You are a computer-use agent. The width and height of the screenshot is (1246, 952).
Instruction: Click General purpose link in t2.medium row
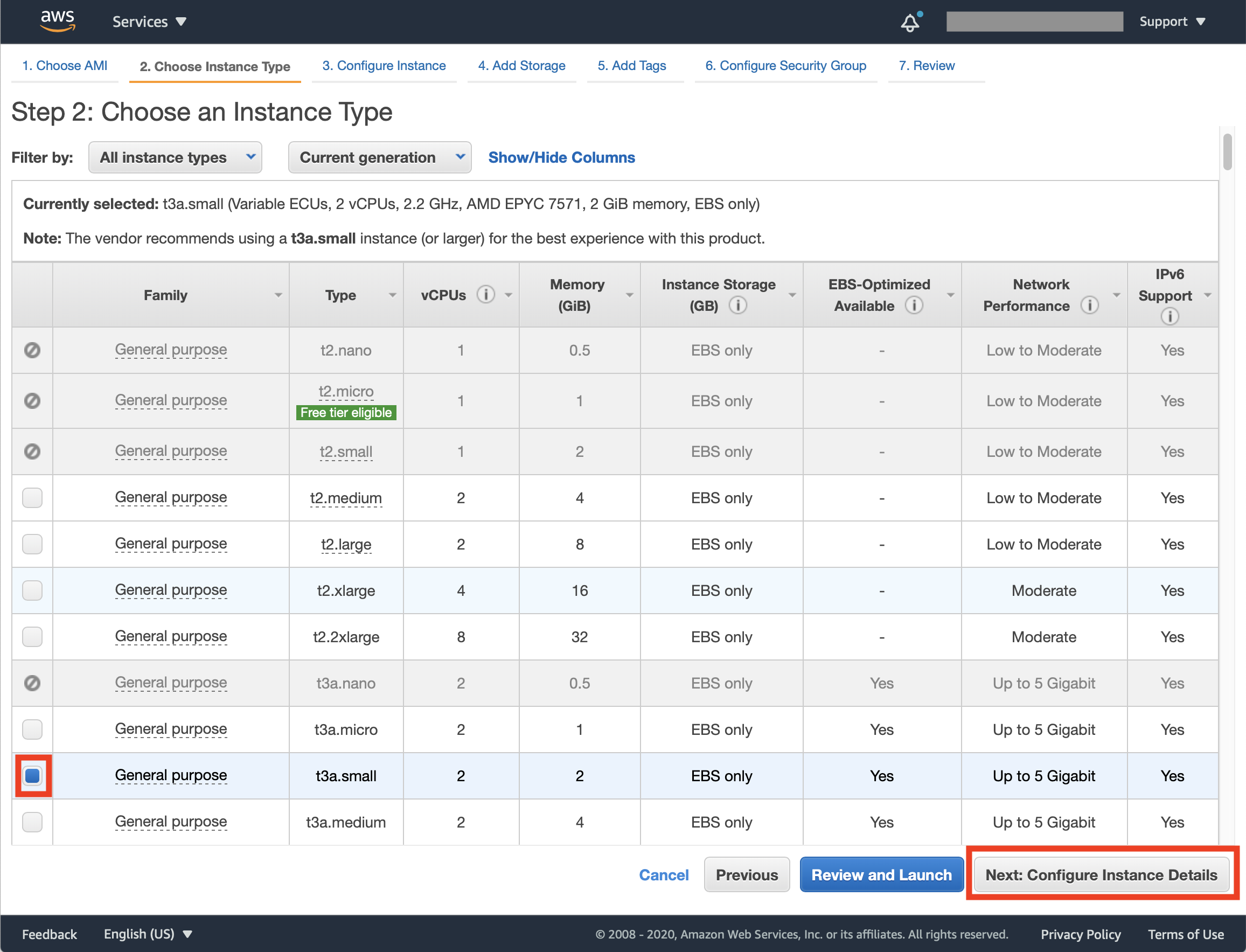point(171,497)
